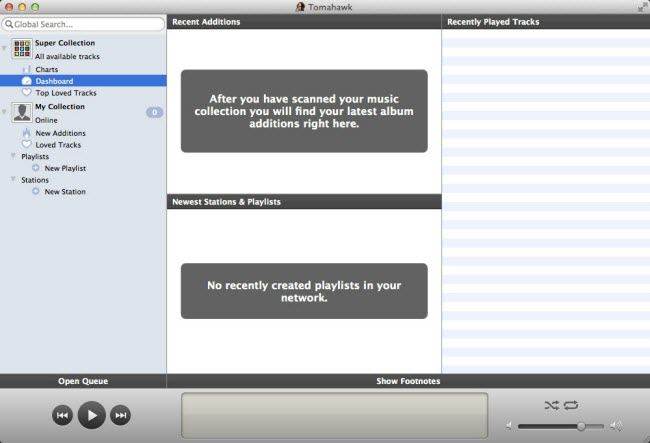Collapse the Stations group
The image size is (650, 443).
[13, 179]
